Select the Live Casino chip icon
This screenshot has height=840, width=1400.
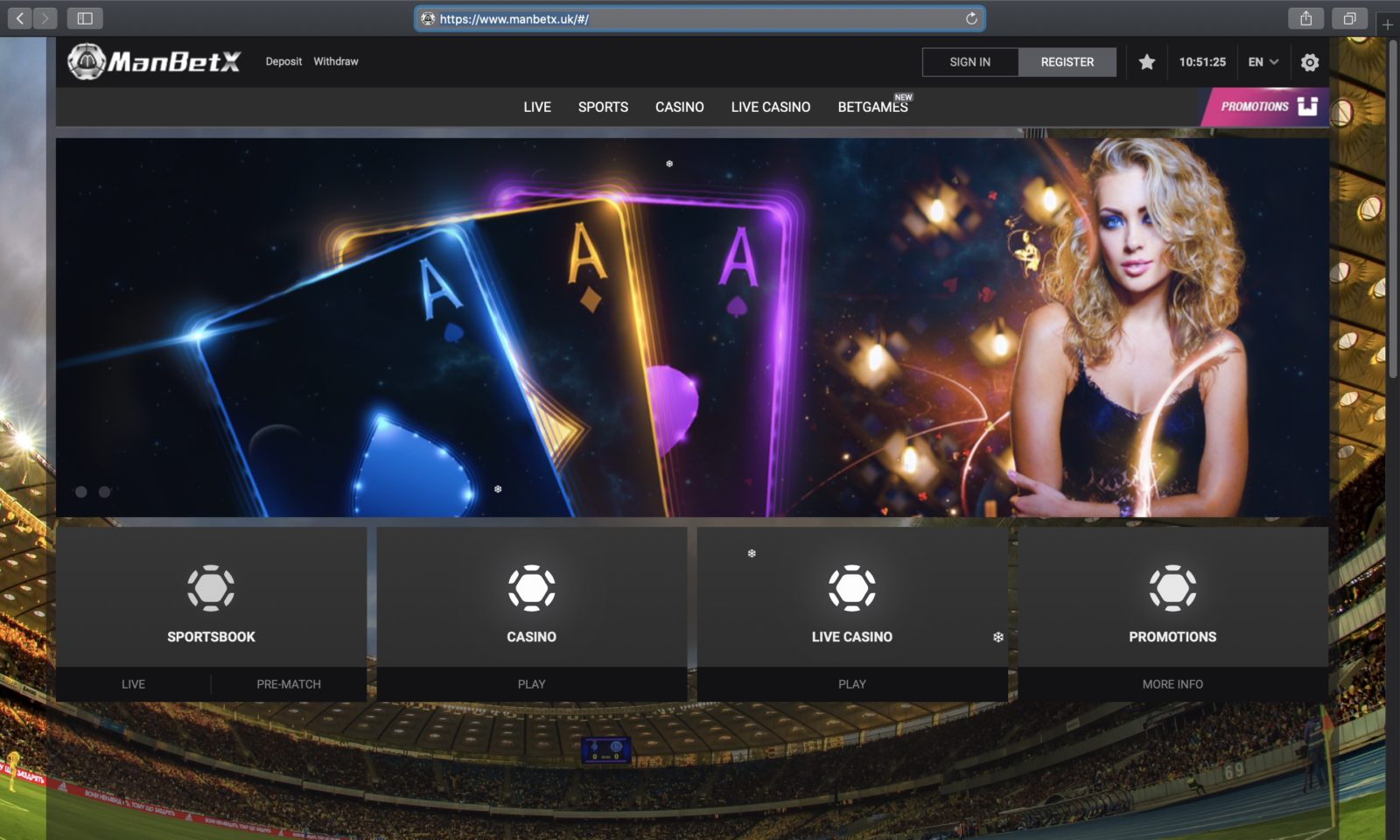[x=851, y=590]
